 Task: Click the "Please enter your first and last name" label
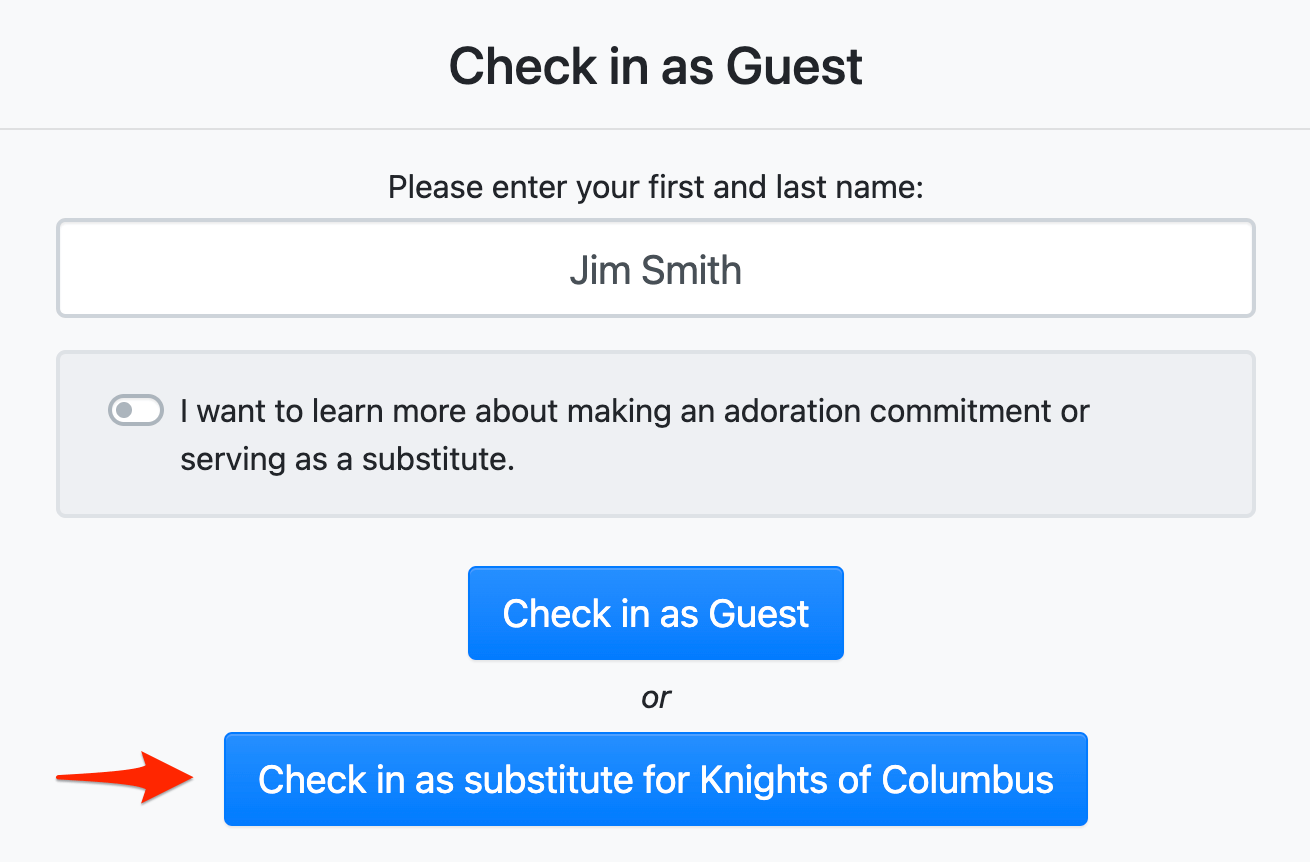tap(655, 187)
